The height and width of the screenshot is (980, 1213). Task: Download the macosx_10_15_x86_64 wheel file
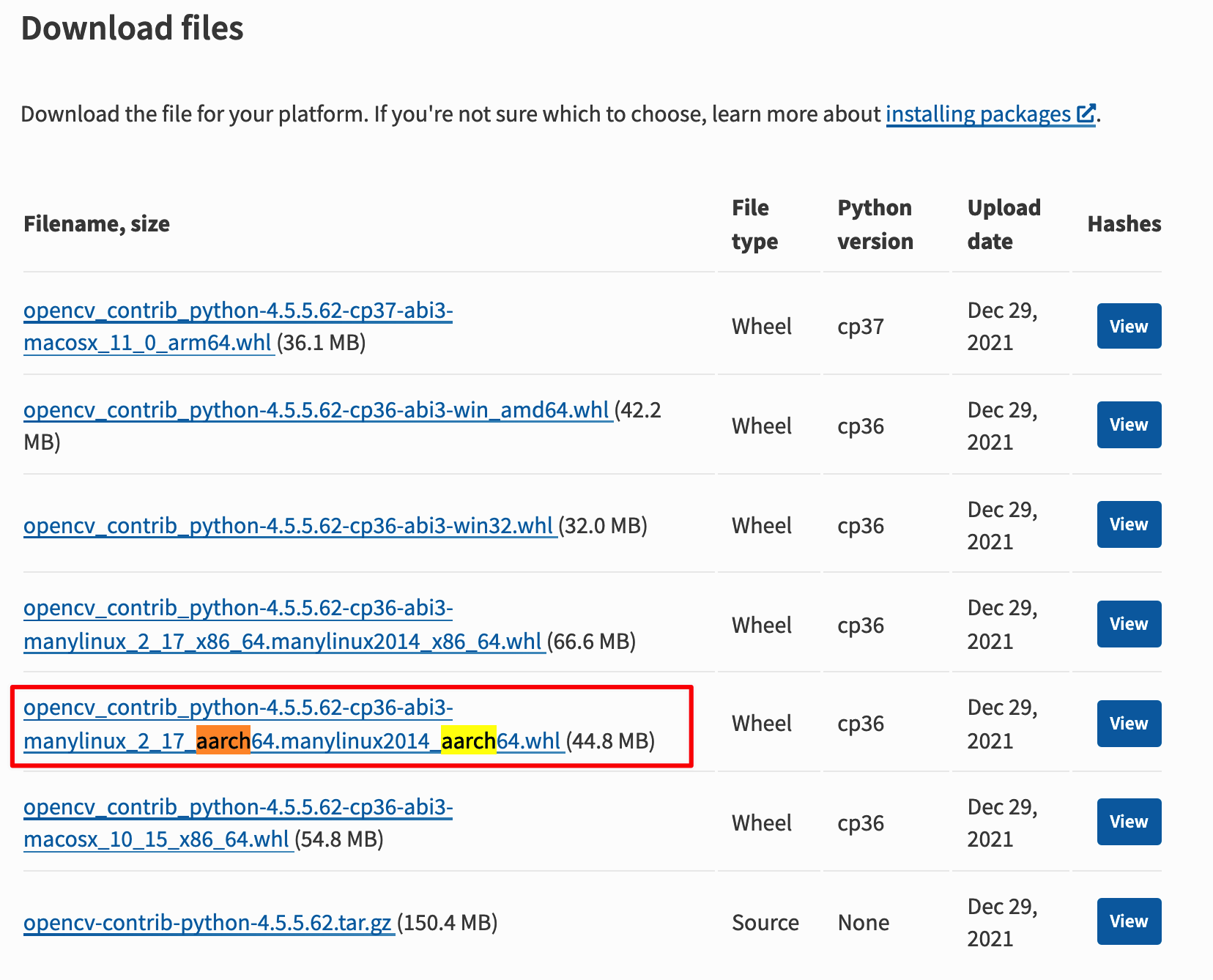click(x=238, y=823)
